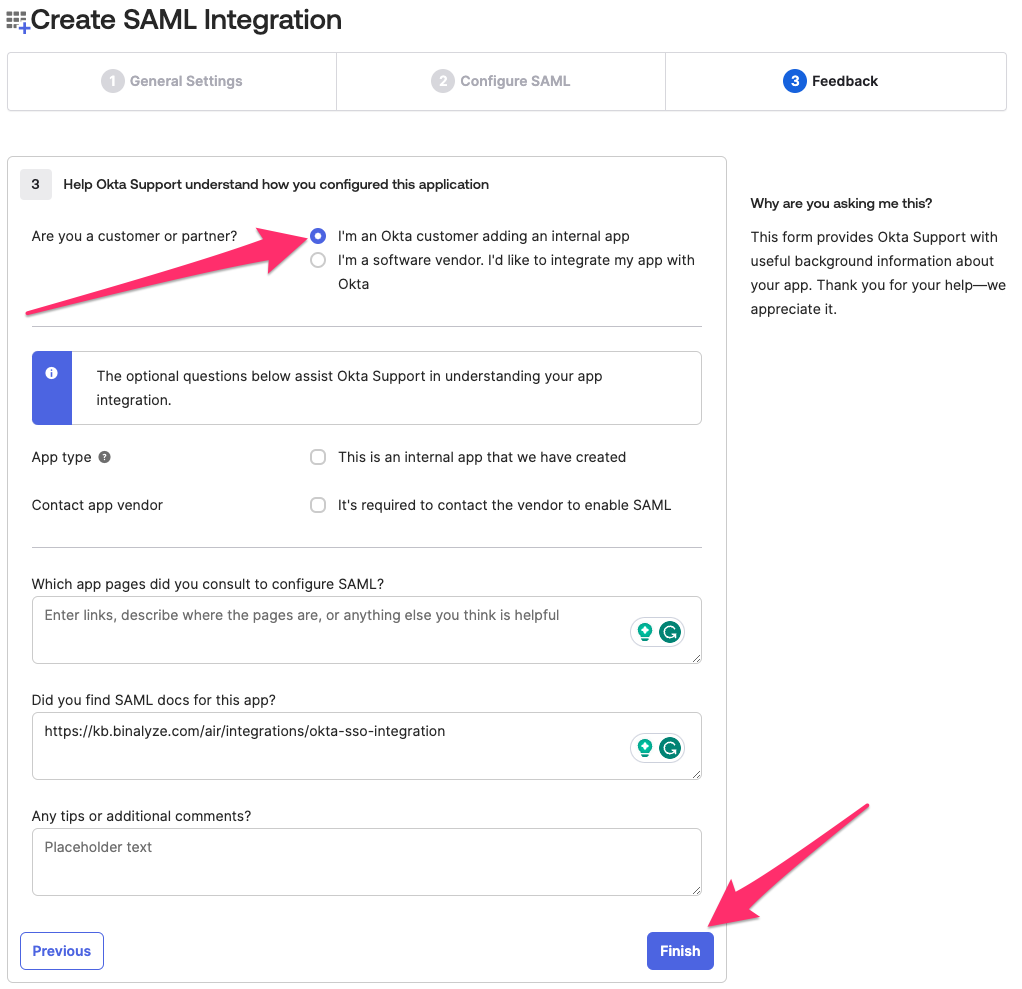The height and width of the screenshot is (989, 1022).
Task: Click the tips or additional comments box
Action: [366, 862]
